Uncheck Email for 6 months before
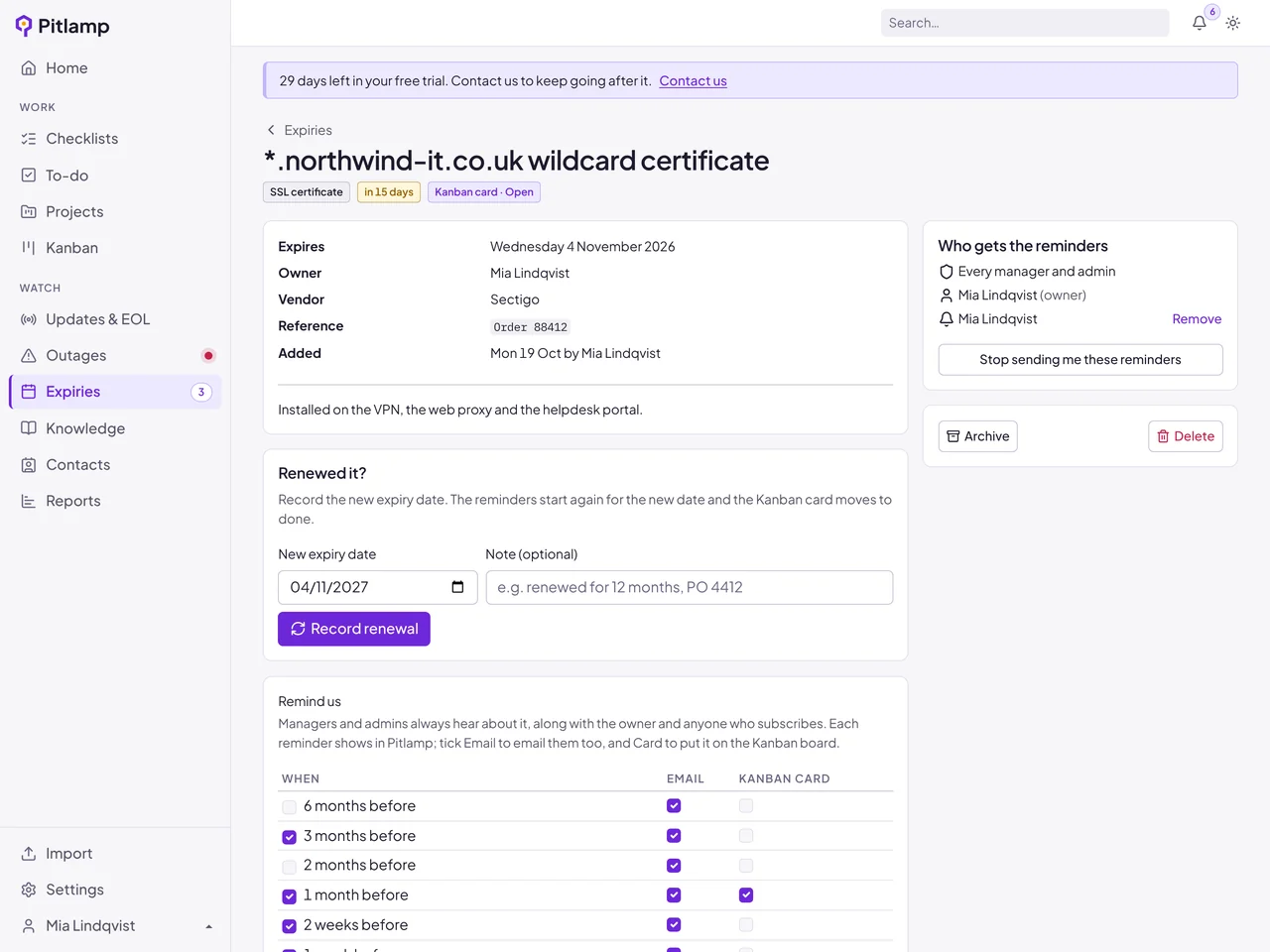Screen dimensions: 1270x952 click(674, 806)
